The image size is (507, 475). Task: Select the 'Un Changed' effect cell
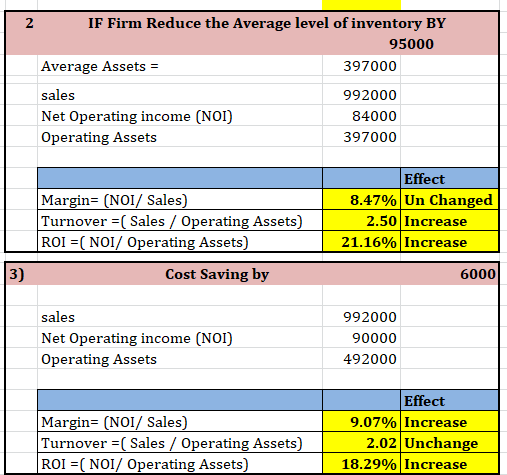[448, 200]
